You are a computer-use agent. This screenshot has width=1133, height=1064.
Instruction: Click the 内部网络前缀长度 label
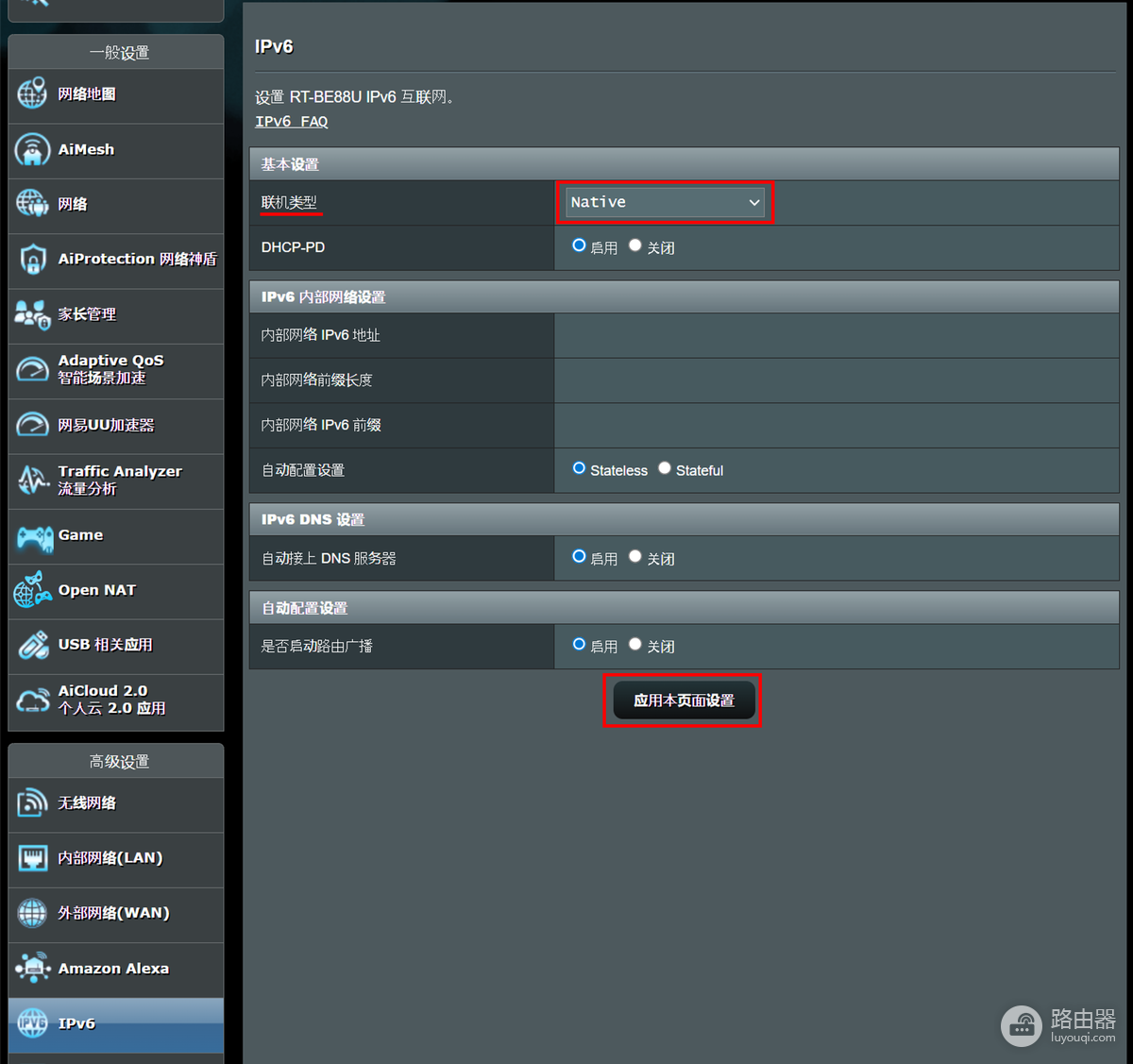317,380
